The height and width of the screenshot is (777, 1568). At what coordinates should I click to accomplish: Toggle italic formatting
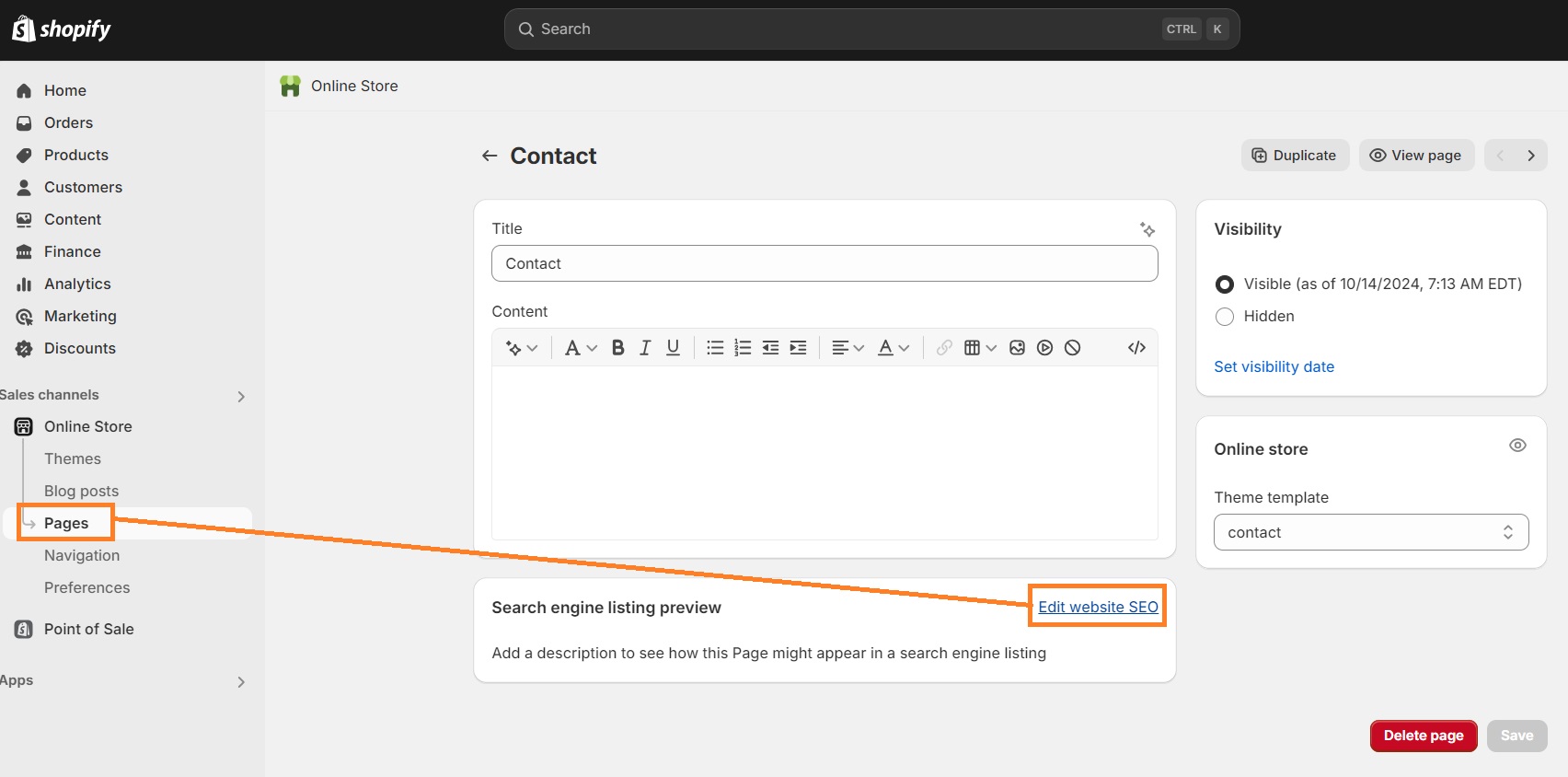coord(645,348)
